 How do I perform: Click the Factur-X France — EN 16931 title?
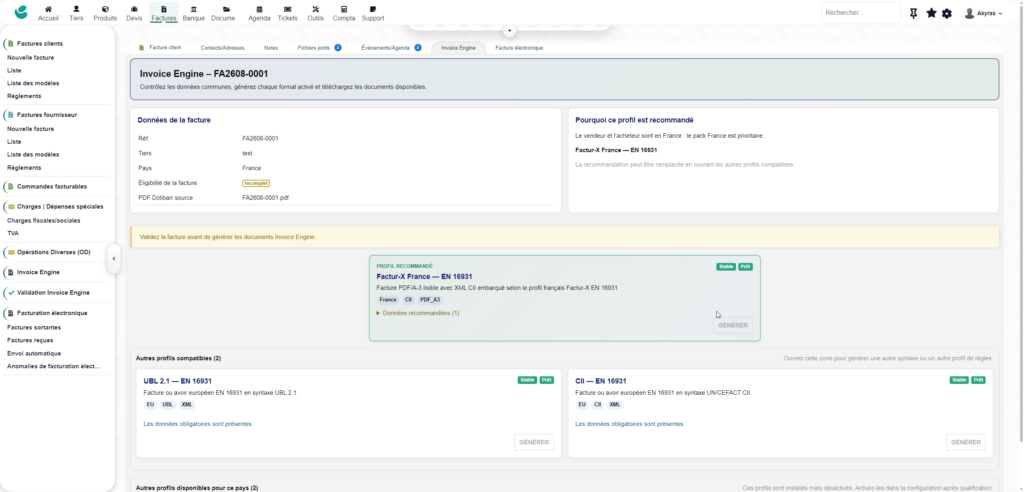click(x=424, y=277)
